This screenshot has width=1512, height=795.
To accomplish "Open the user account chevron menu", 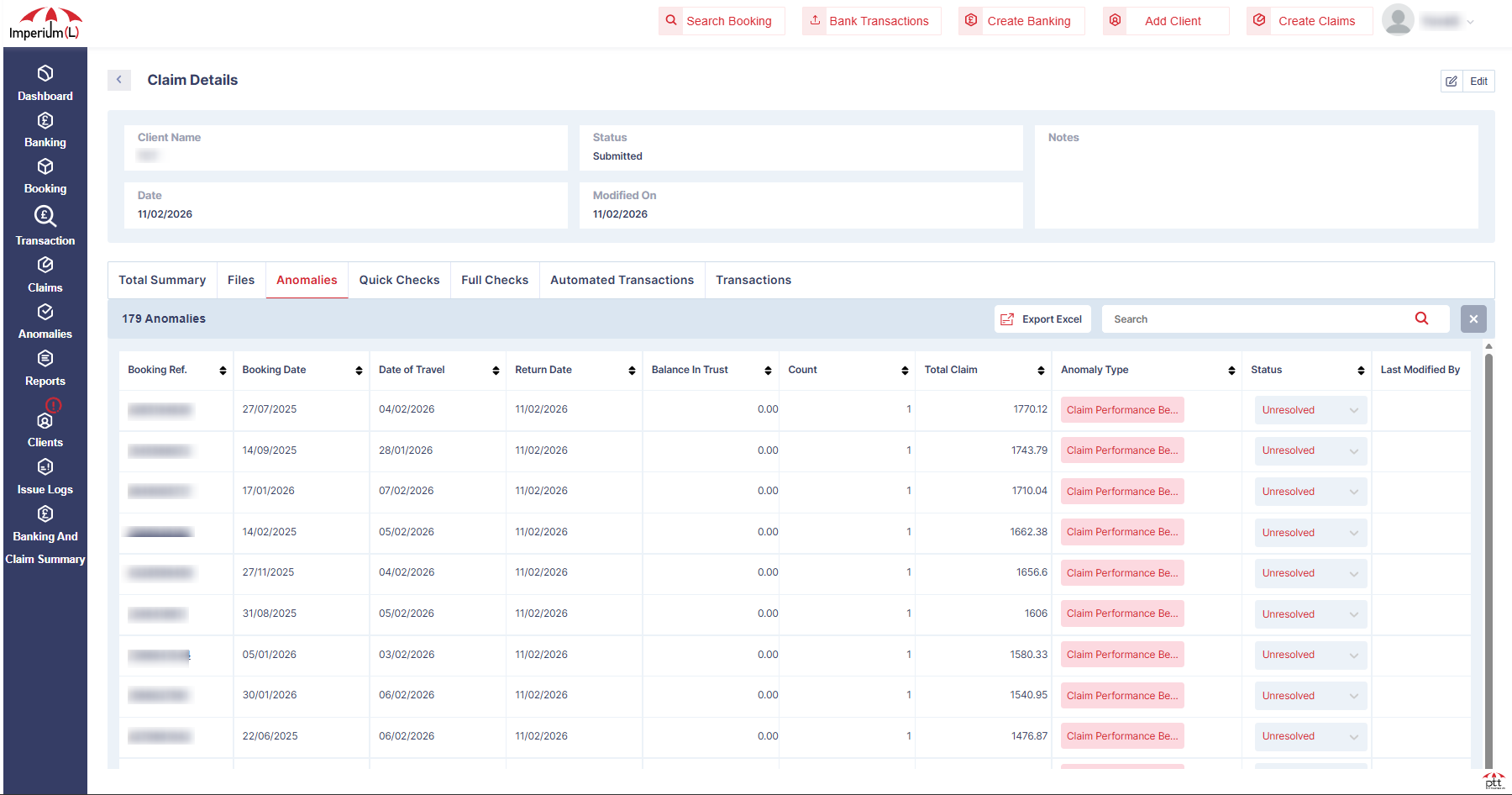I will click(1471, 21).
